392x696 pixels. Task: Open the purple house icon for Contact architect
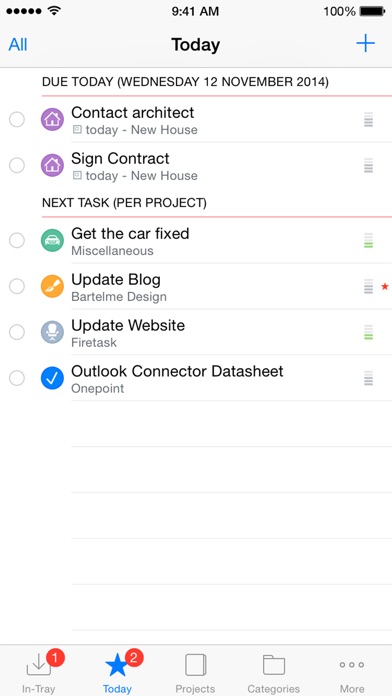tap(52, 119)
